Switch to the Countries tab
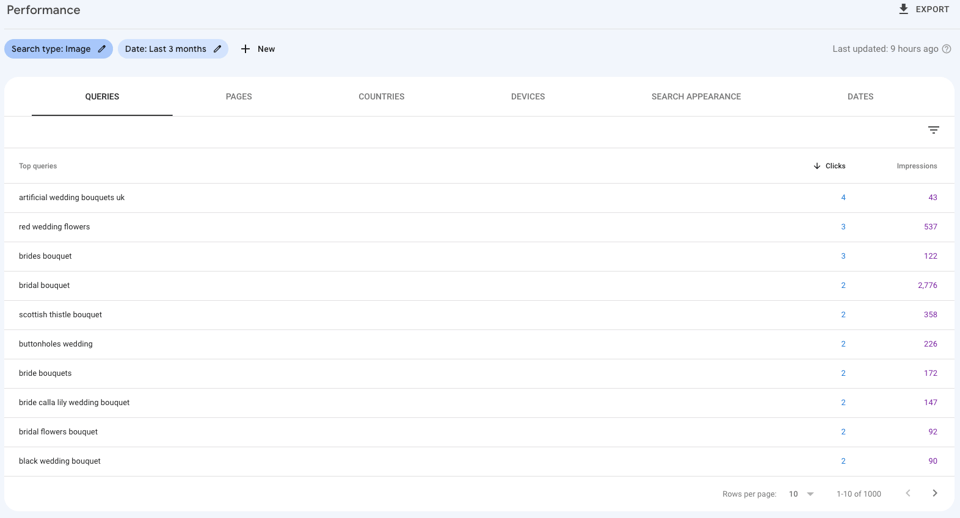 (381, 97)
